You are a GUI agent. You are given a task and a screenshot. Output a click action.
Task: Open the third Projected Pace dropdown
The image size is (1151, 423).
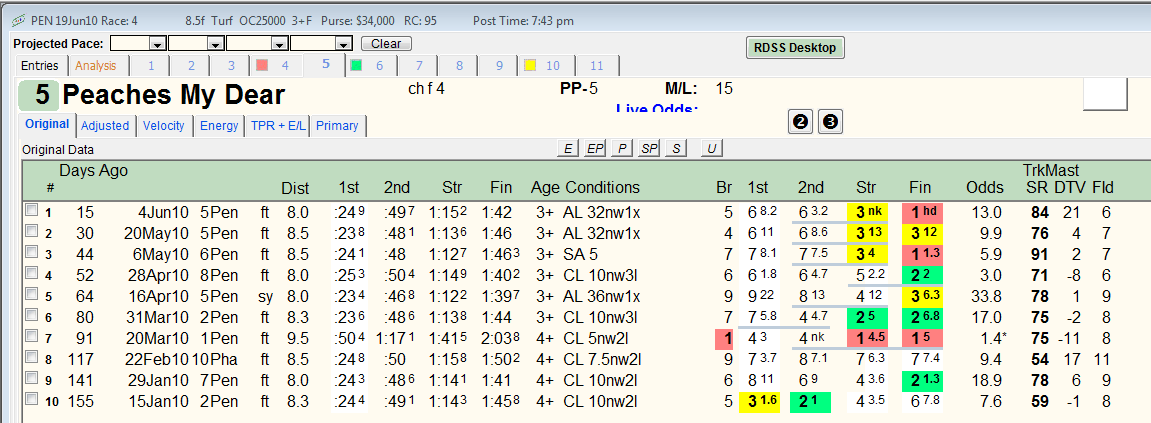[x=281, y=43]
